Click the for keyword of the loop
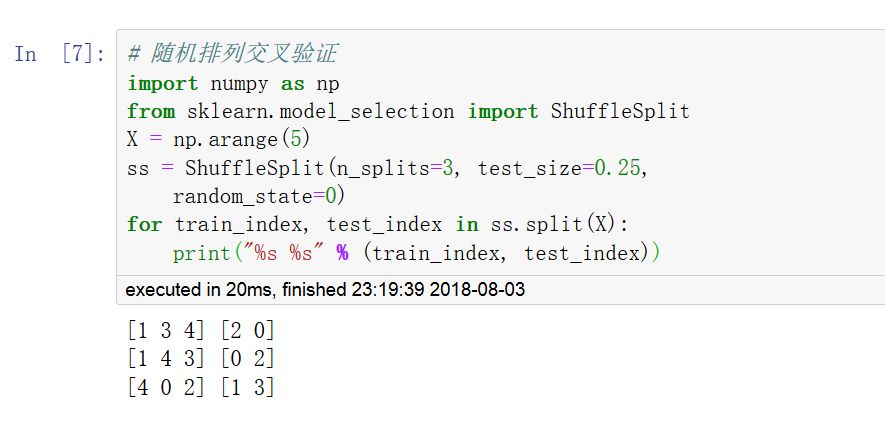This screenshot has height=422, width=885. 144,224
